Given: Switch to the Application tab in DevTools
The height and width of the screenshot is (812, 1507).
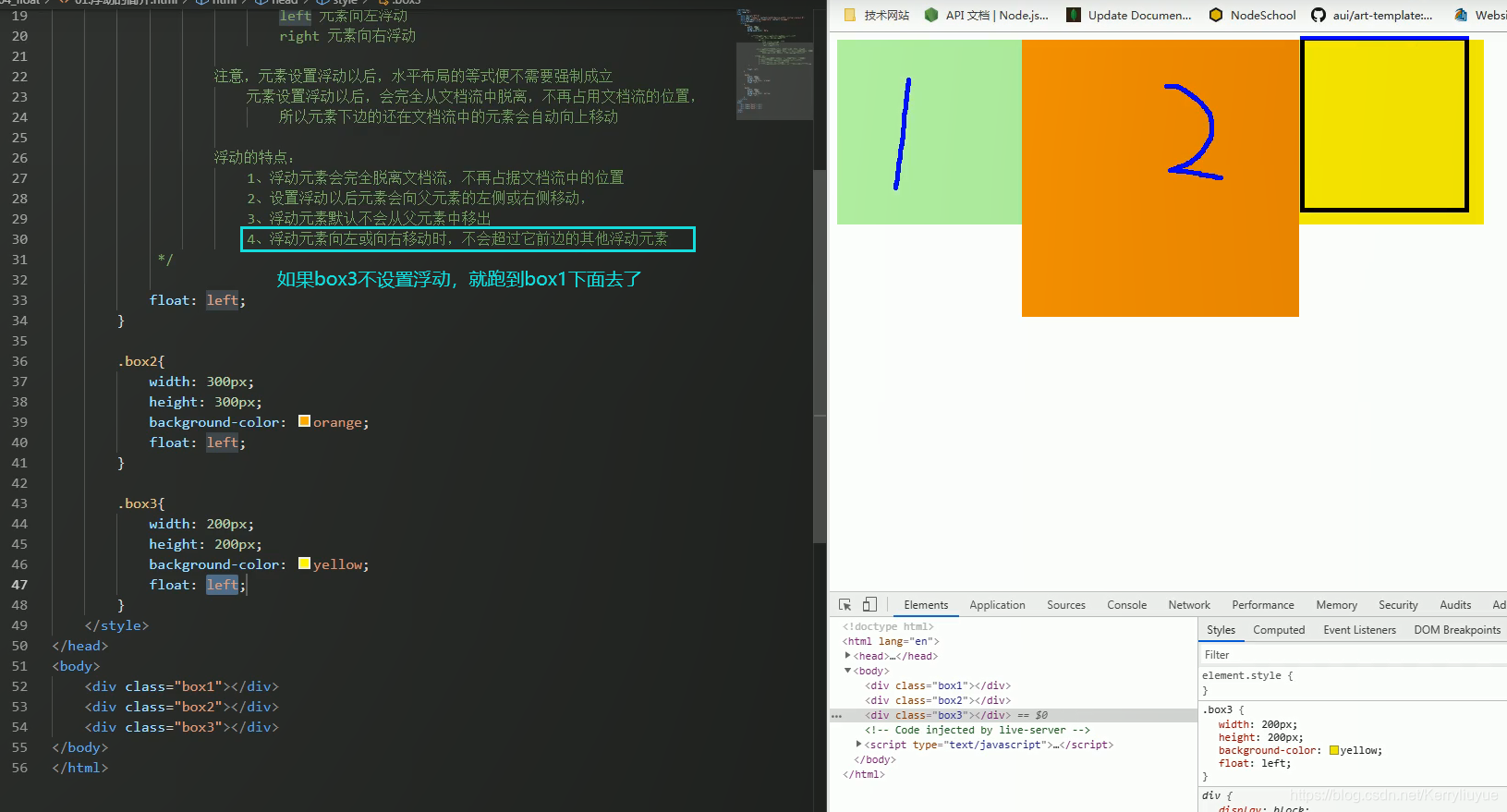Looking at the screenshot, I should click(x=997, y=605).
